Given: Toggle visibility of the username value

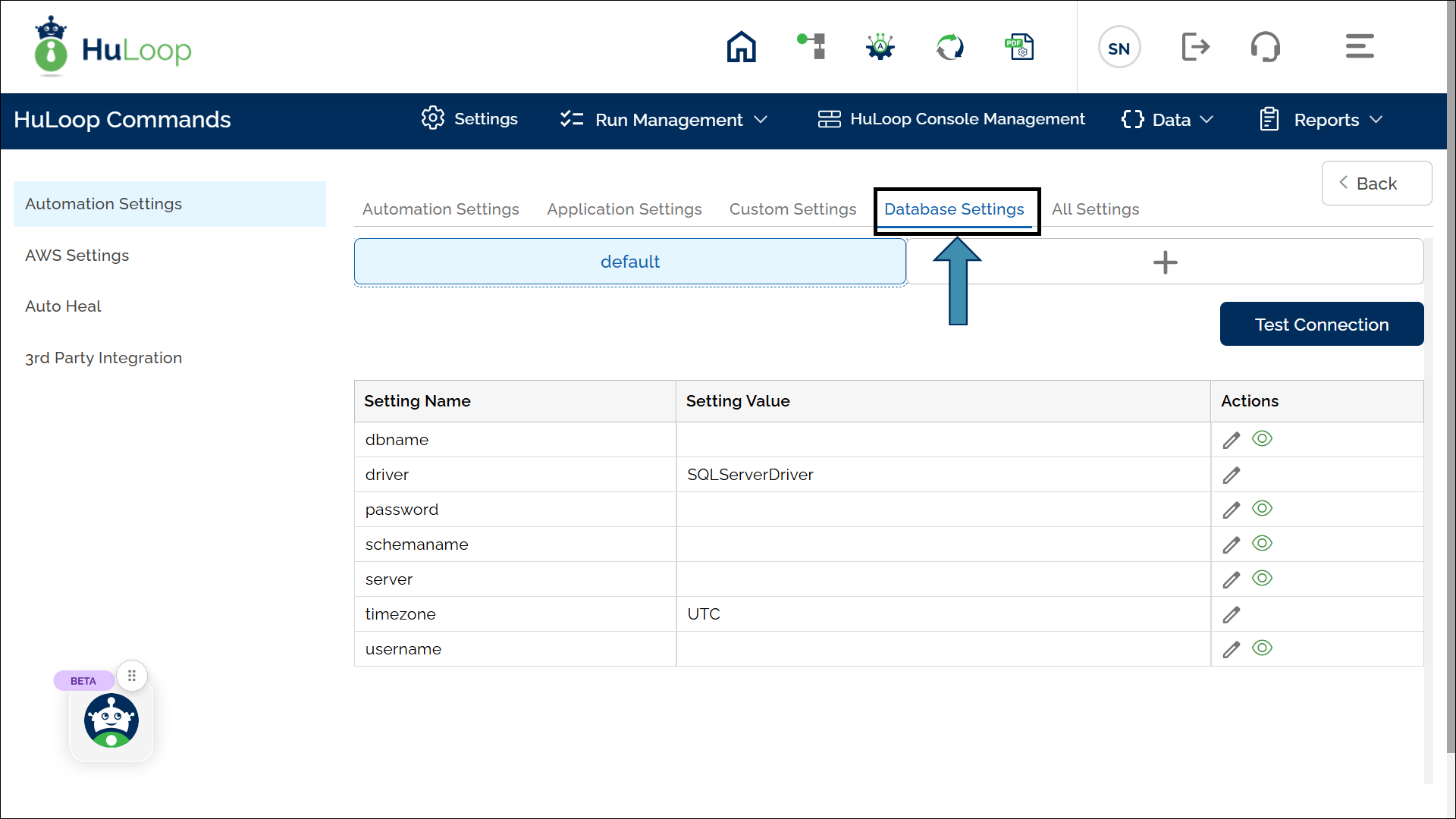Looking at the screenshot, I should [1262, 648].
